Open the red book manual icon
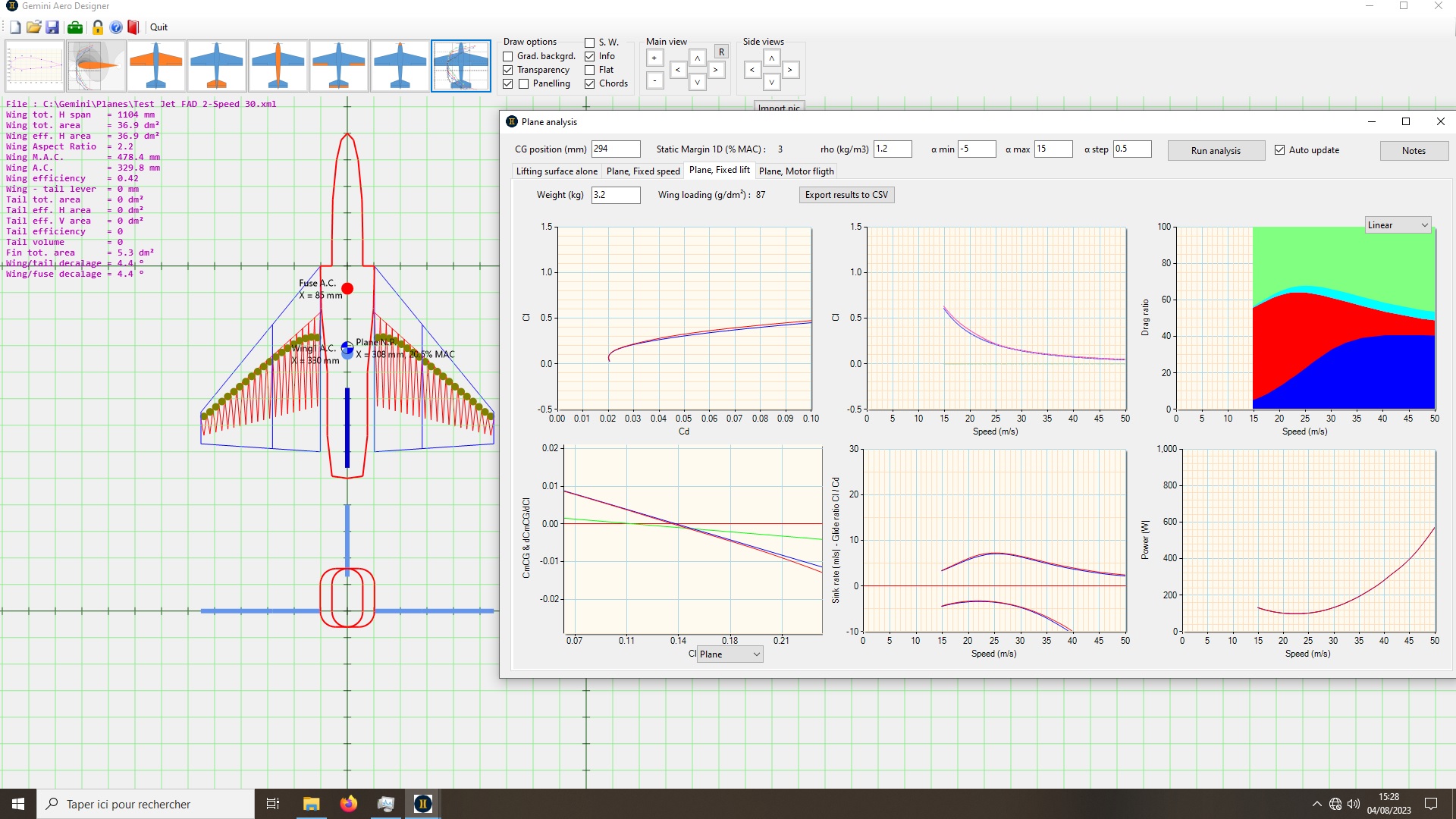 [133, 27]
